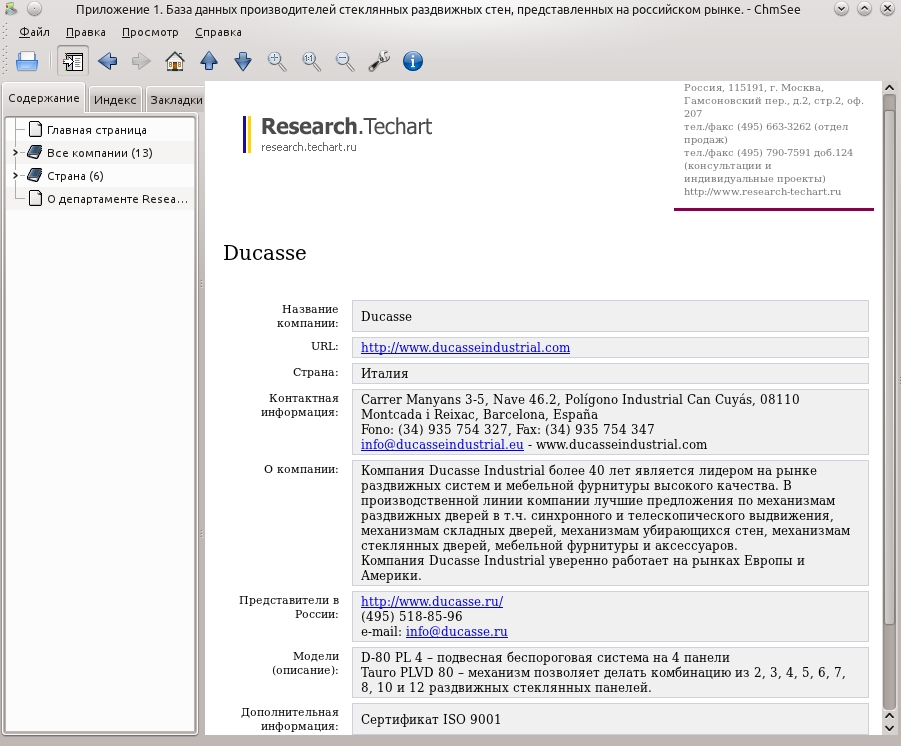Expand the Все компании (13) tree node

point(16,153)
